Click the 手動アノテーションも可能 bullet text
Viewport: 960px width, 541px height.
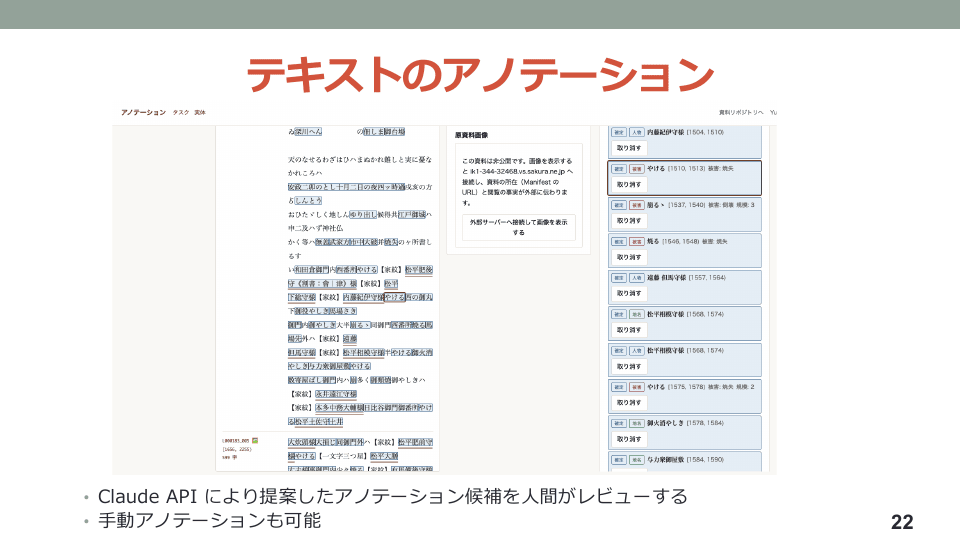pyautogui.click(x=209, y=520)
